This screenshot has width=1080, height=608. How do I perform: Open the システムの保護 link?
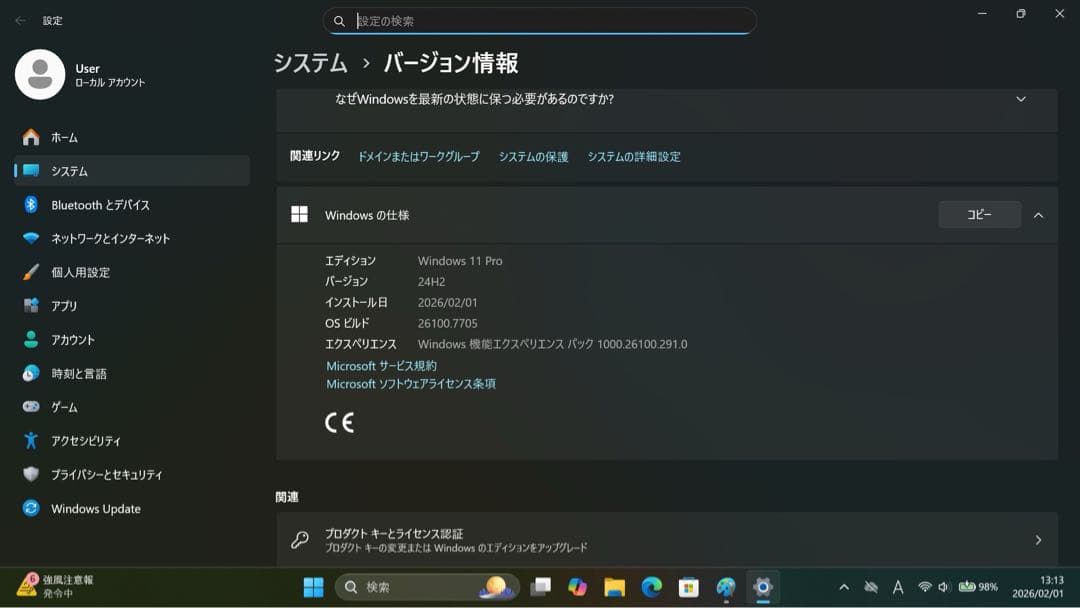pyautogui.click(x=532, y=157)
